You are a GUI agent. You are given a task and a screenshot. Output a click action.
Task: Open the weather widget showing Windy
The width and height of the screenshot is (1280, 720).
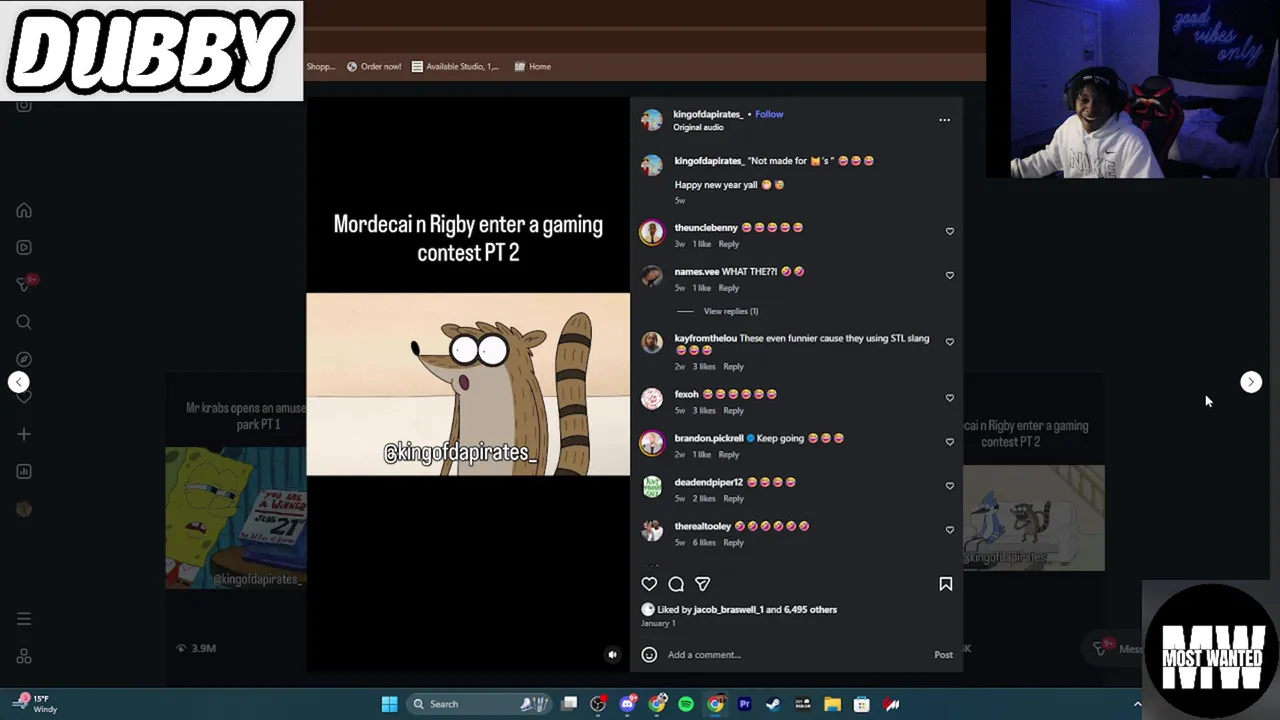tap(36, 704)
